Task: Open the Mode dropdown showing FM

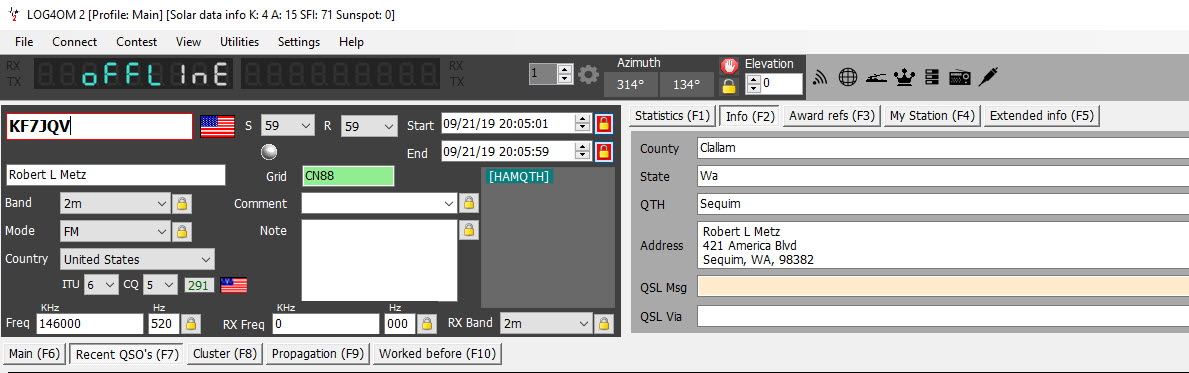Action: (x=115, y=231)
